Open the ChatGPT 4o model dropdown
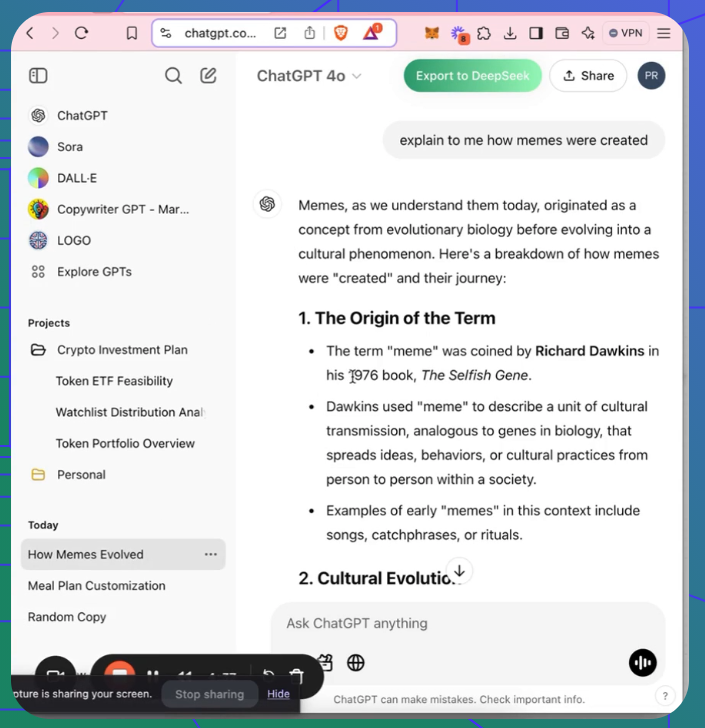This screenshot has width=705, height=728. coord(309,76)
